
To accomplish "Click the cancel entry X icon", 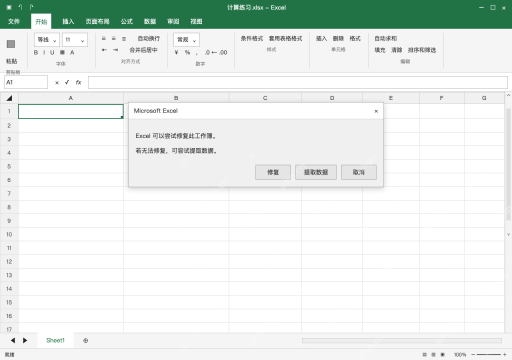I will (57, 82).
